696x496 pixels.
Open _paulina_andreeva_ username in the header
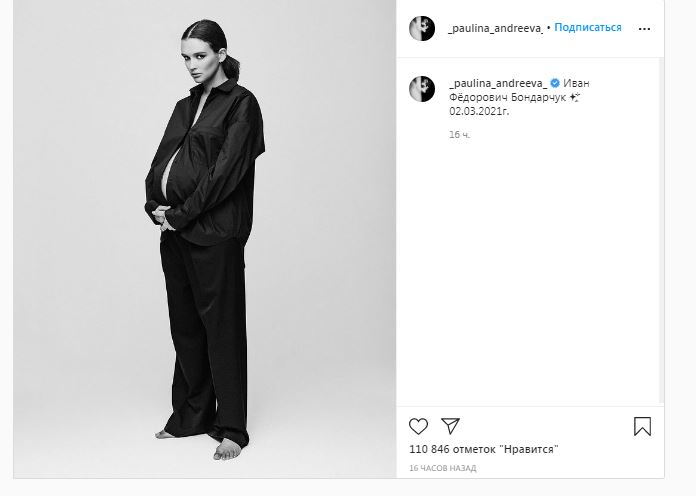click(495, 28)
